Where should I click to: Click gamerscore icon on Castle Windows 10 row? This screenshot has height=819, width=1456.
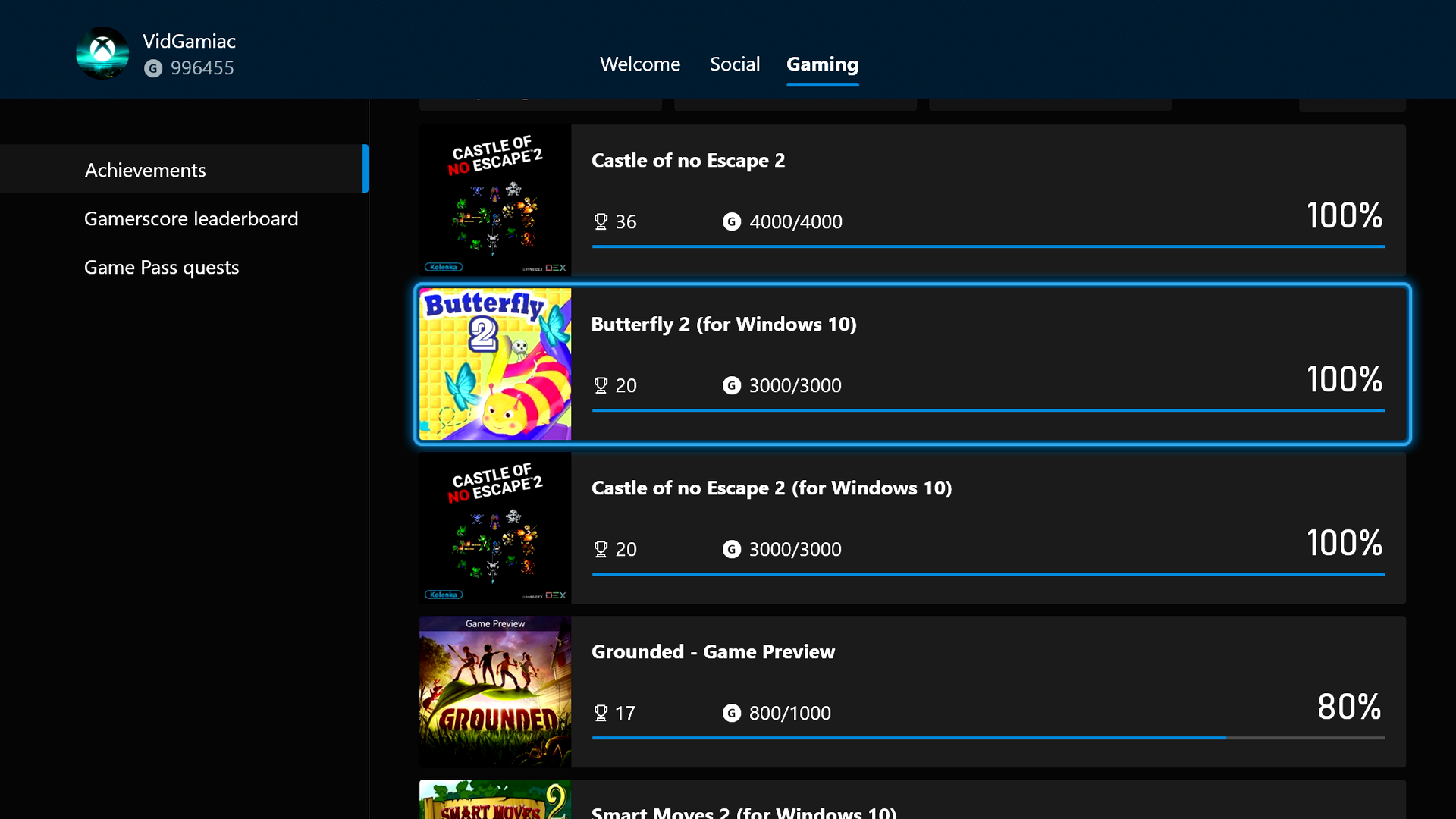point(731,549)
